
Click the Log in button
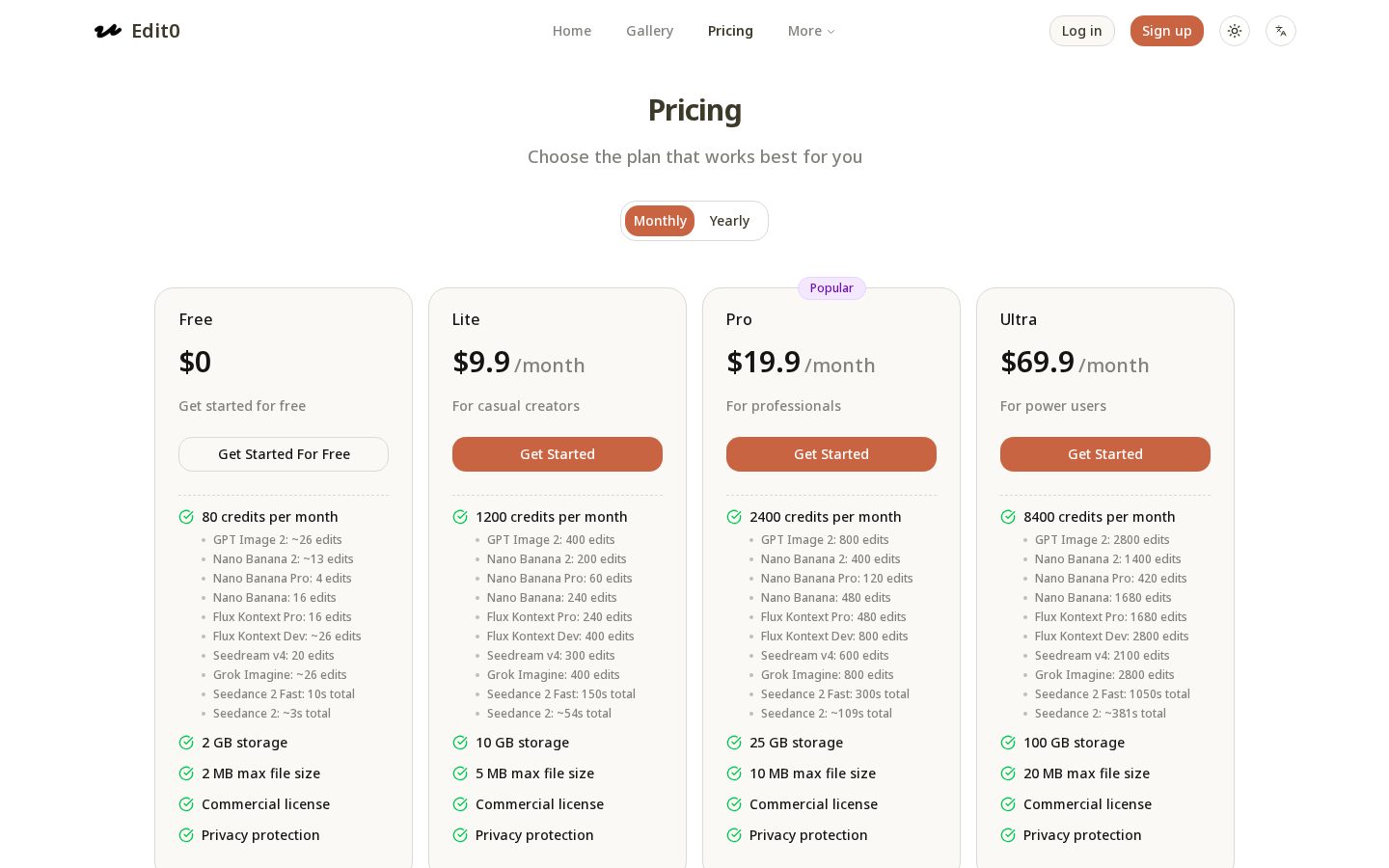coord(1082,31)
